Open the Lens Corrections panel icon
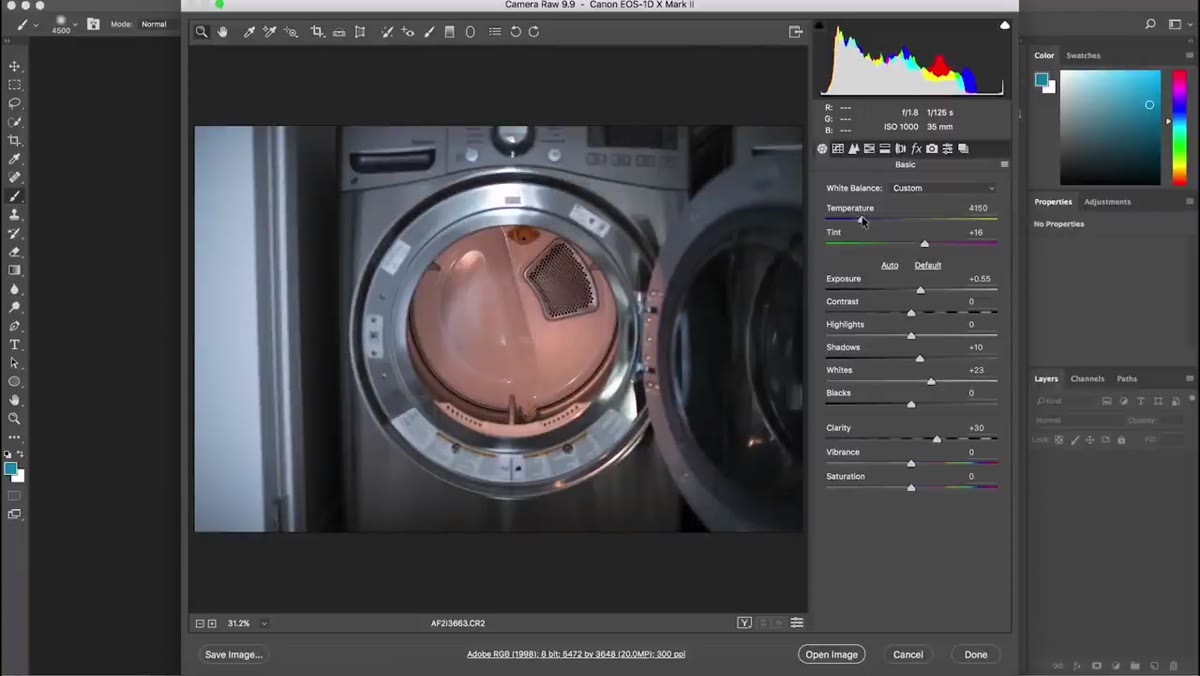Viewport: 1200px width, 676px height. point(900,149)
